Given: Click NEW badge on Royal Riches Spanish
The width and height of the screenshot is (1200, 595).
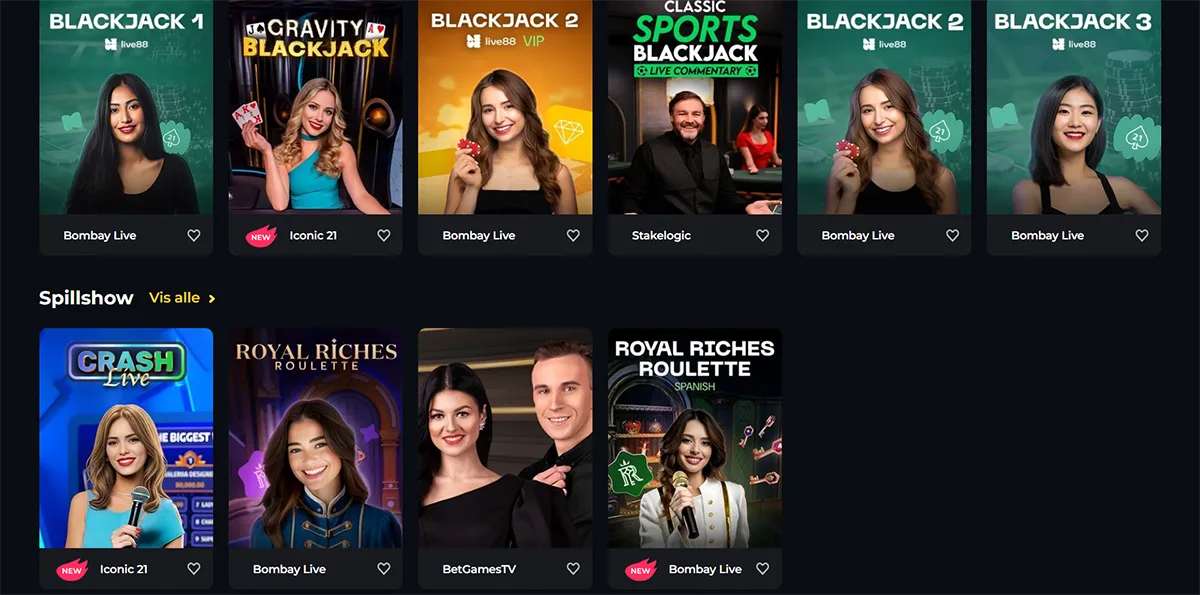Looking at the screenshot, I should click(640, 569).
